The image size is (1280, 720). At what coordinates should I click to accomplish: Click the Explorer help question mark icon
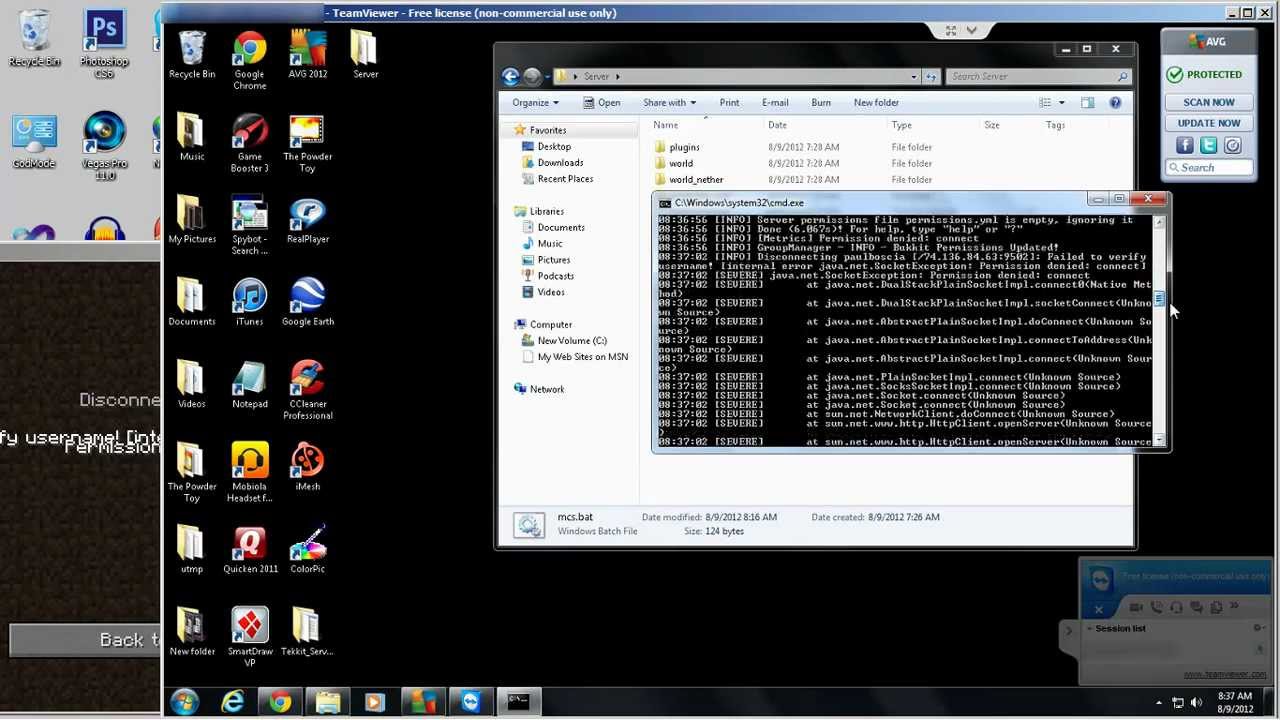click(1115, 102)
